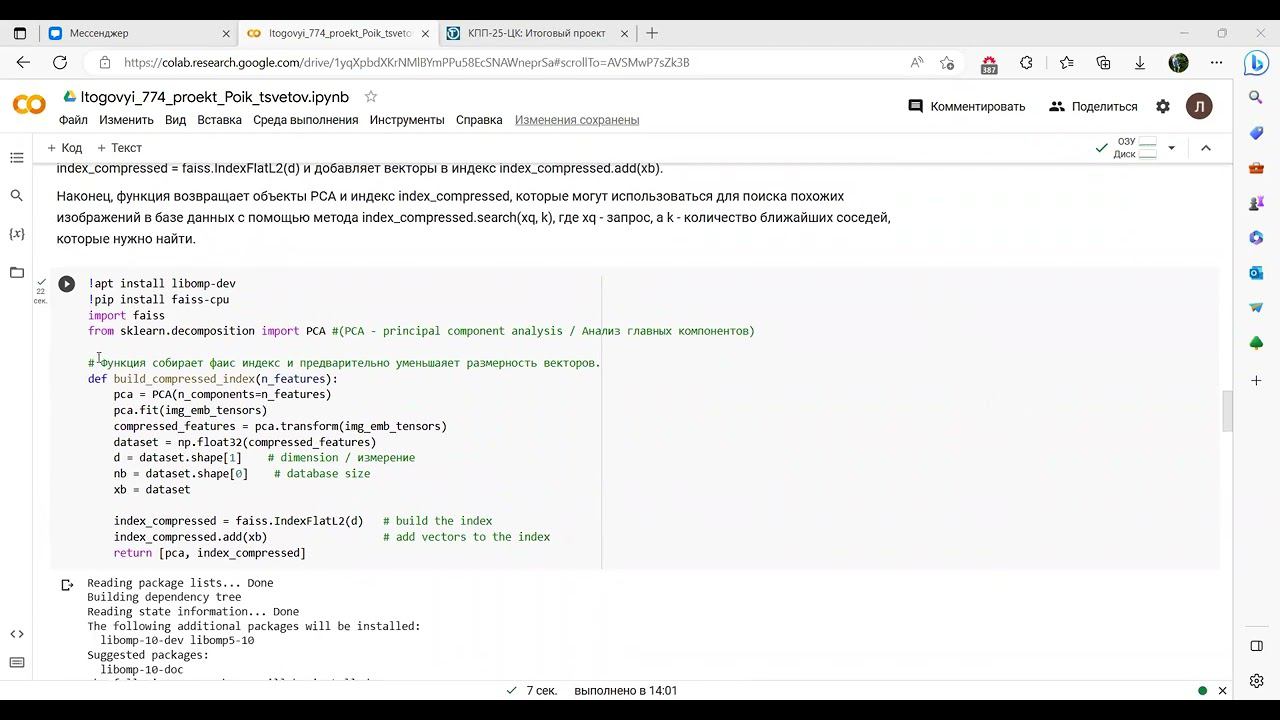Star the notebook with the star icon
This screenshot has height=720, width=1280.
pyautogui.click(x=371, y=97)
